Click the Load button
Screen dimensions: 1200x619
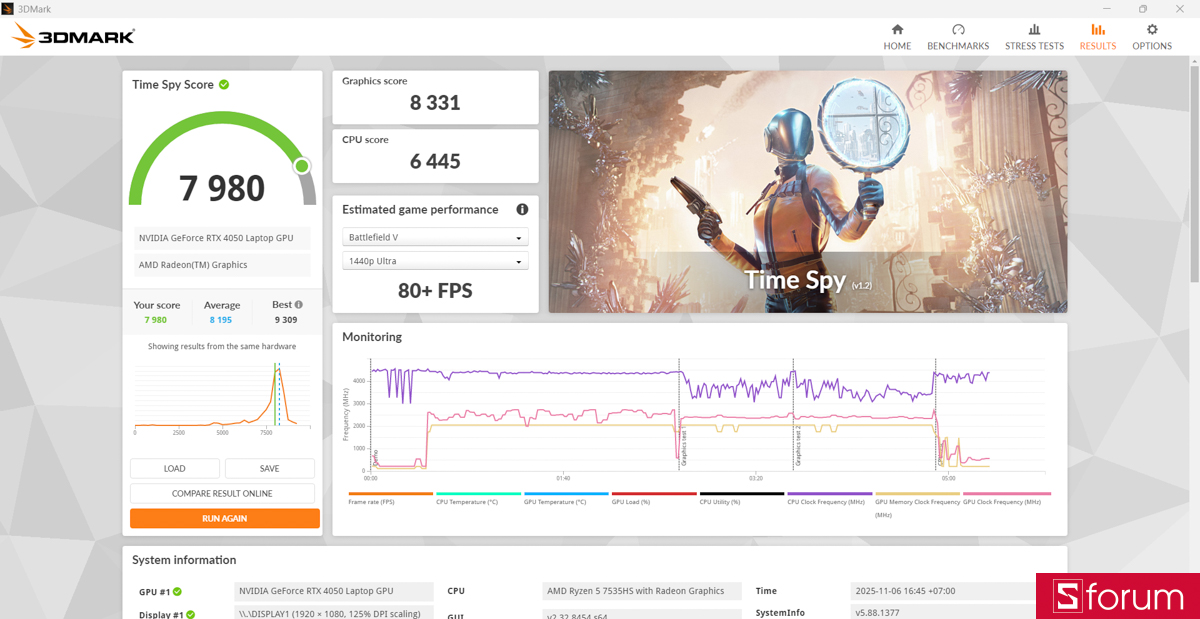point(174,468)
